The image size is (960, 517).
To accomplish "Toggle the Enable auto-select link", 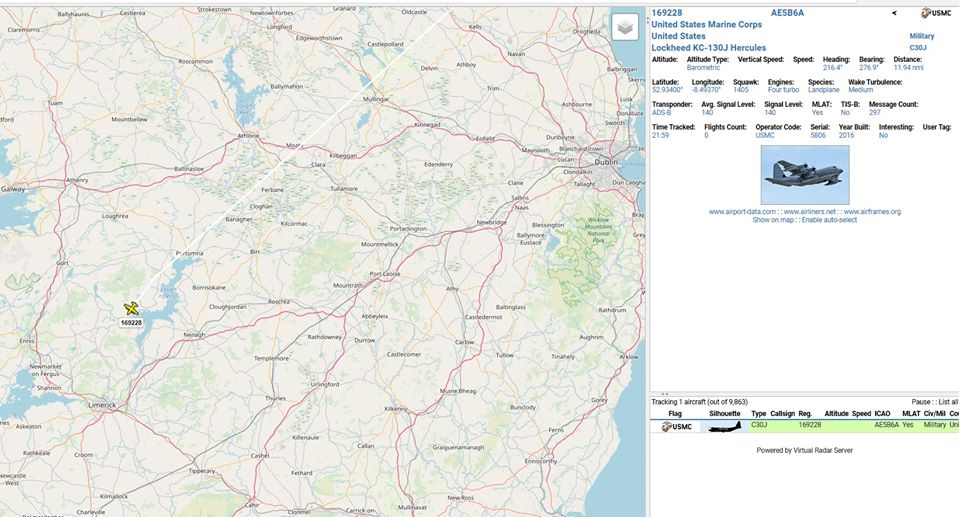I will pos(829,220).
